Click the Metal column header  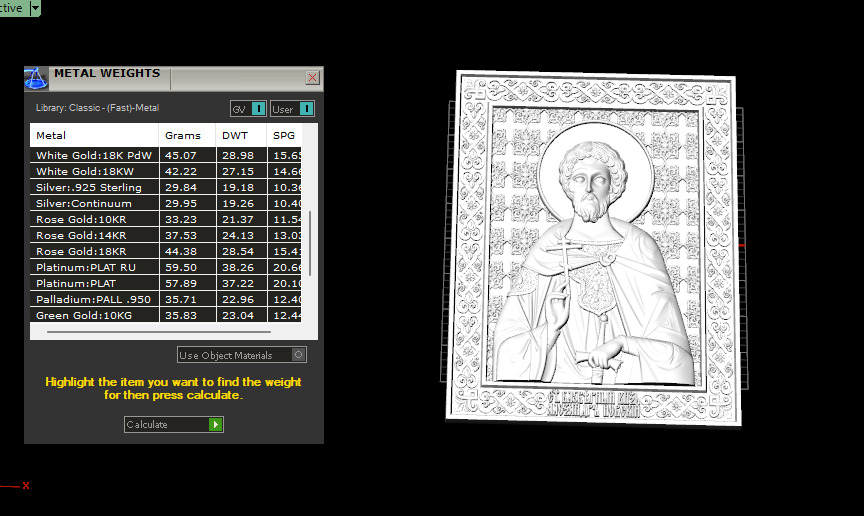[x=94, y=135]
